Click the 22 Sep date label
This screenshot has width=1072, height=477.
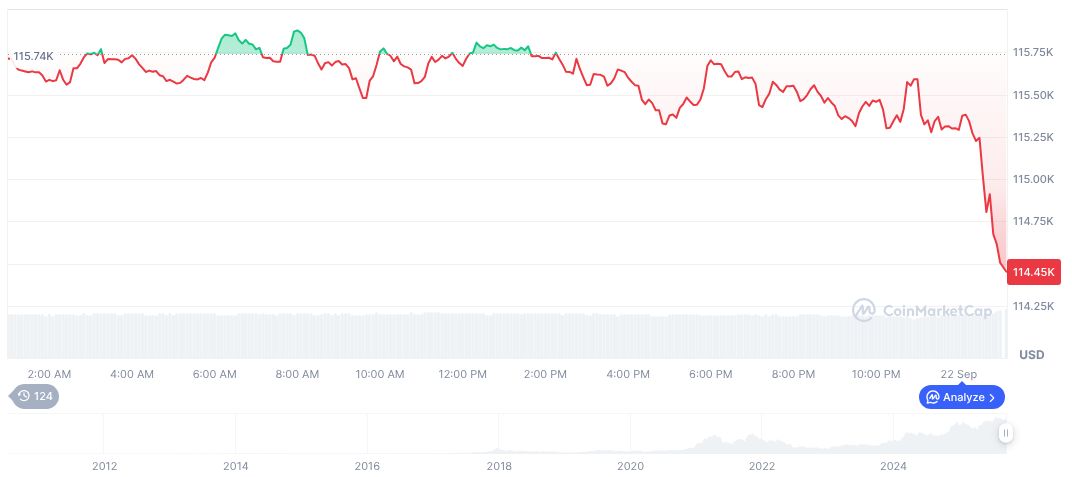coord(959,374)
